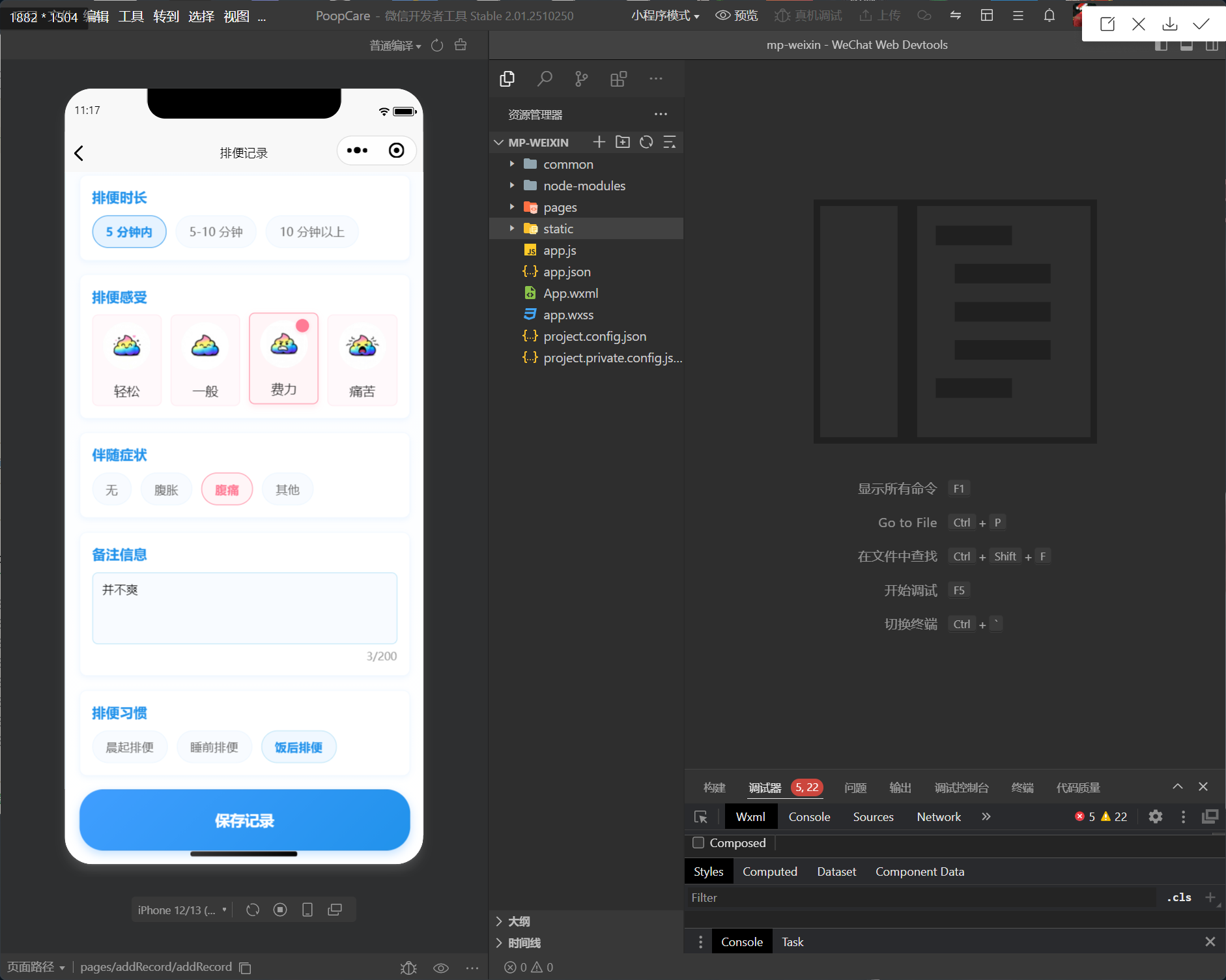The width and height of the screenshot is (1226, 980).
Task: Click the .cls toggle button
Action: click(x=1178, y=897)
